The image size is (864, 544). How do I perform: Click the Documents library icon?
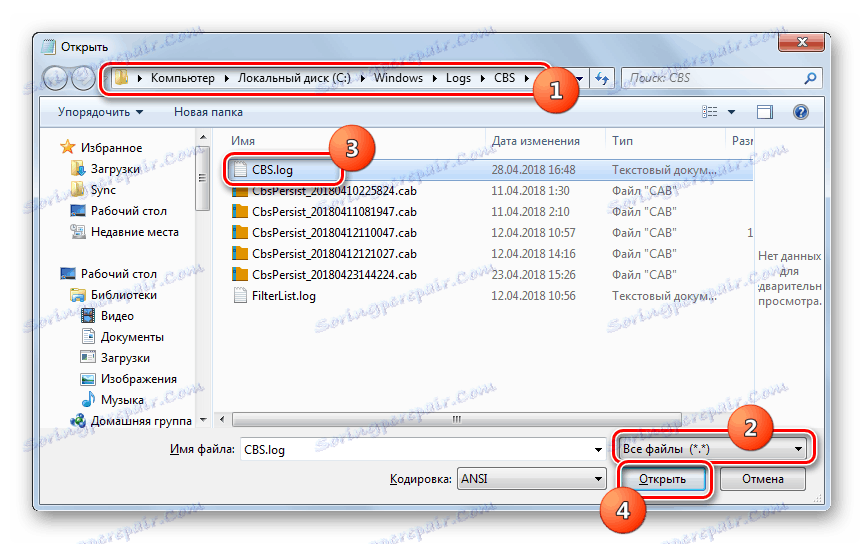click(x=88, y=336)
